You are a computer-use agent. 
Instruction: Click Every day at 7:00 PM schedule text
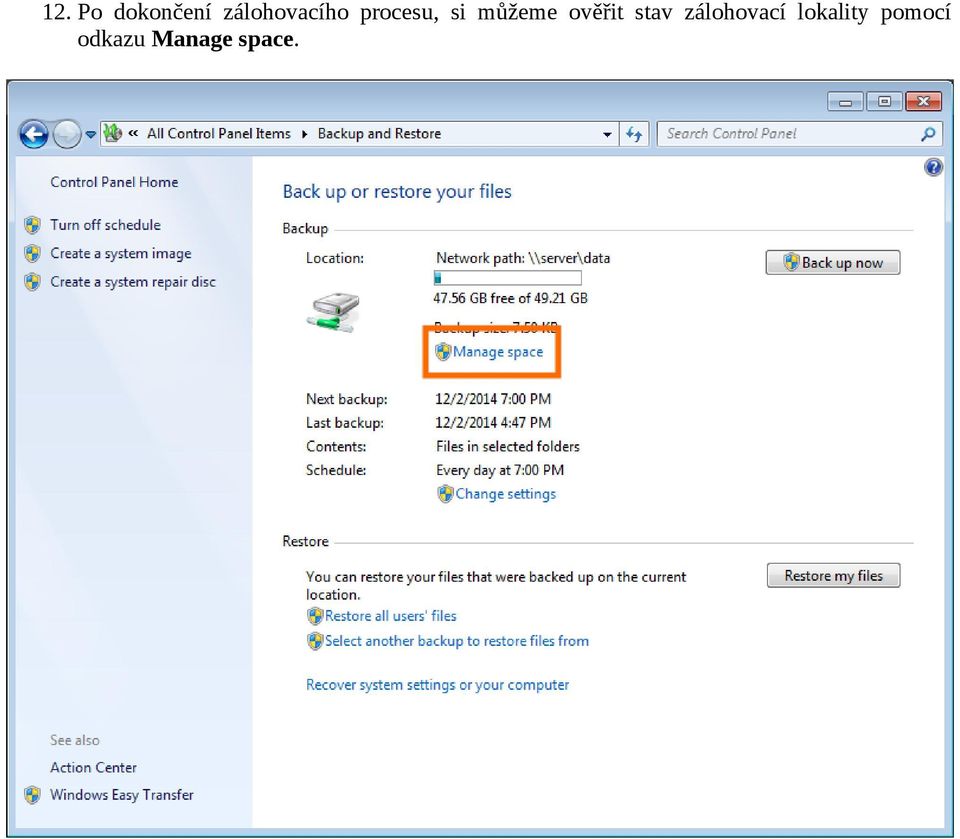(500, 470)
